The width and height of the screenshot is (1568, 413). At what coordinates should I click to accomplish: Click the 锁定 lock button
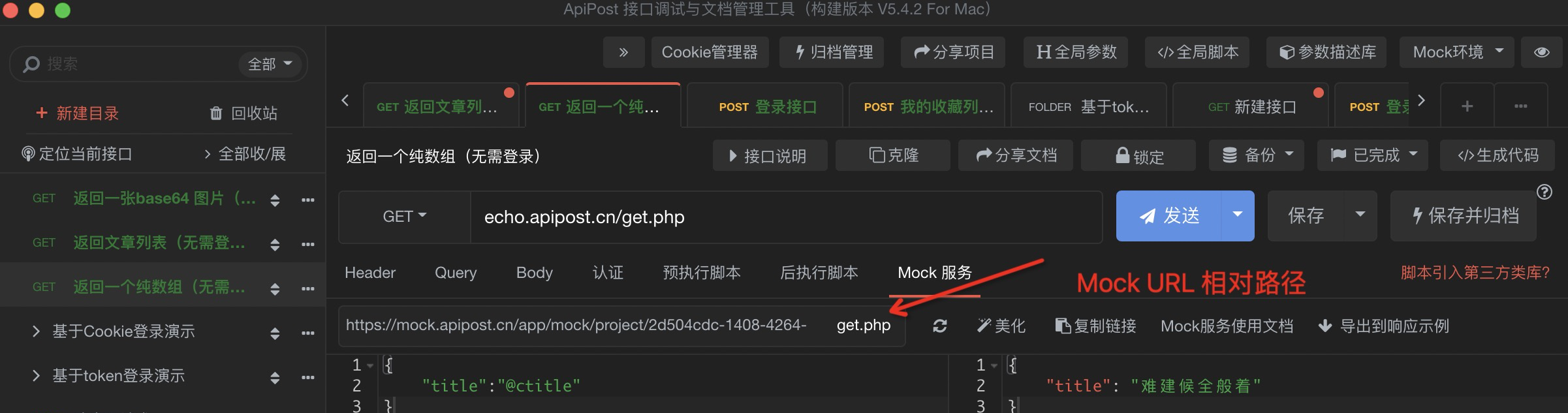(1138, 155)
